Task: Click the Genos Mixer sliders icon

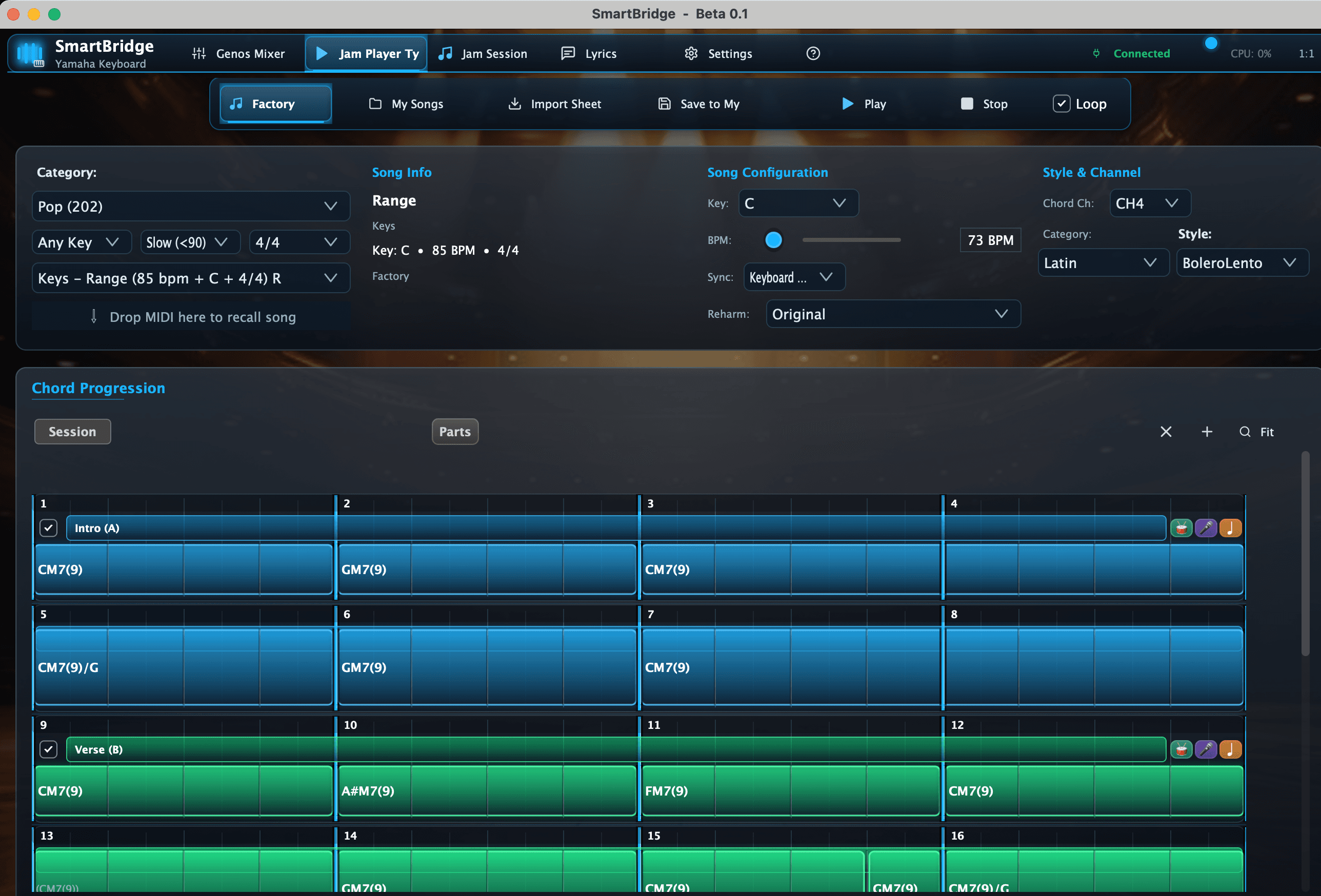Action: [x=198, y=53]
